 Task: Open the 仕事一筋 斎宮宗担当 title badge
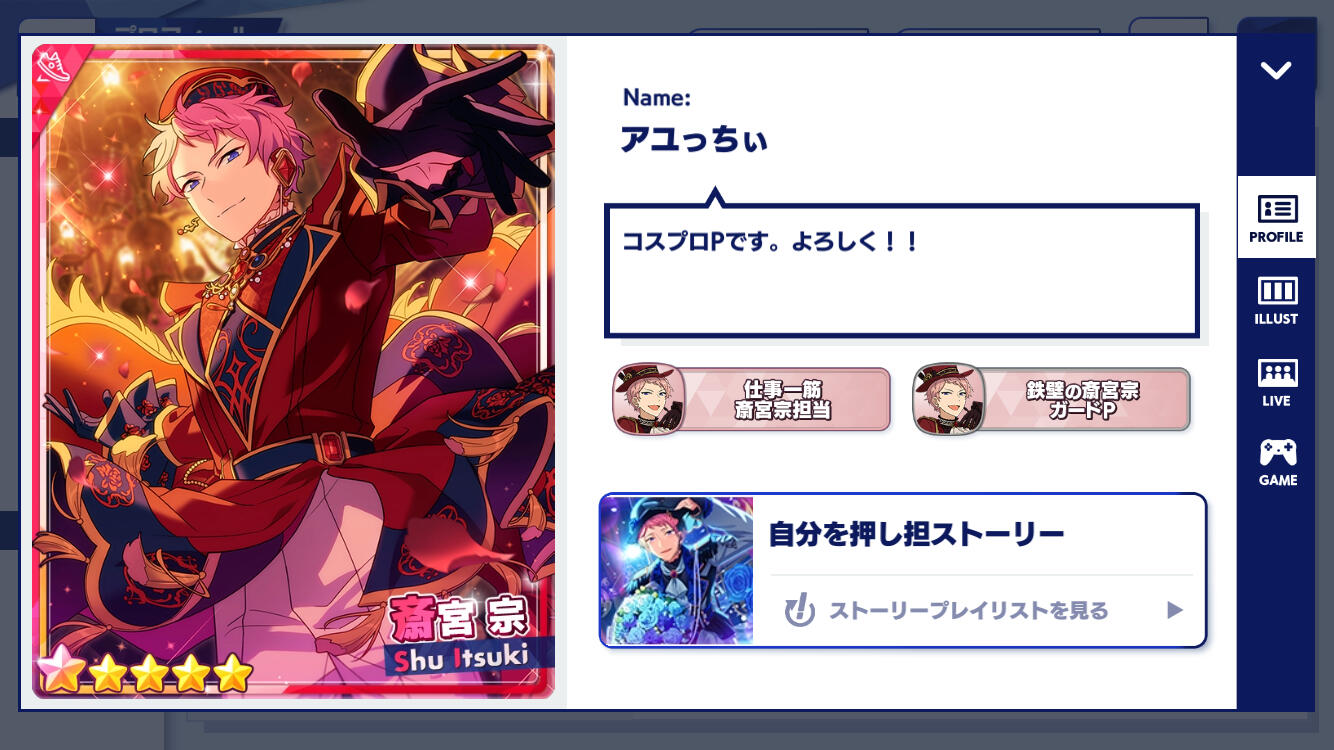coord(752,400)
